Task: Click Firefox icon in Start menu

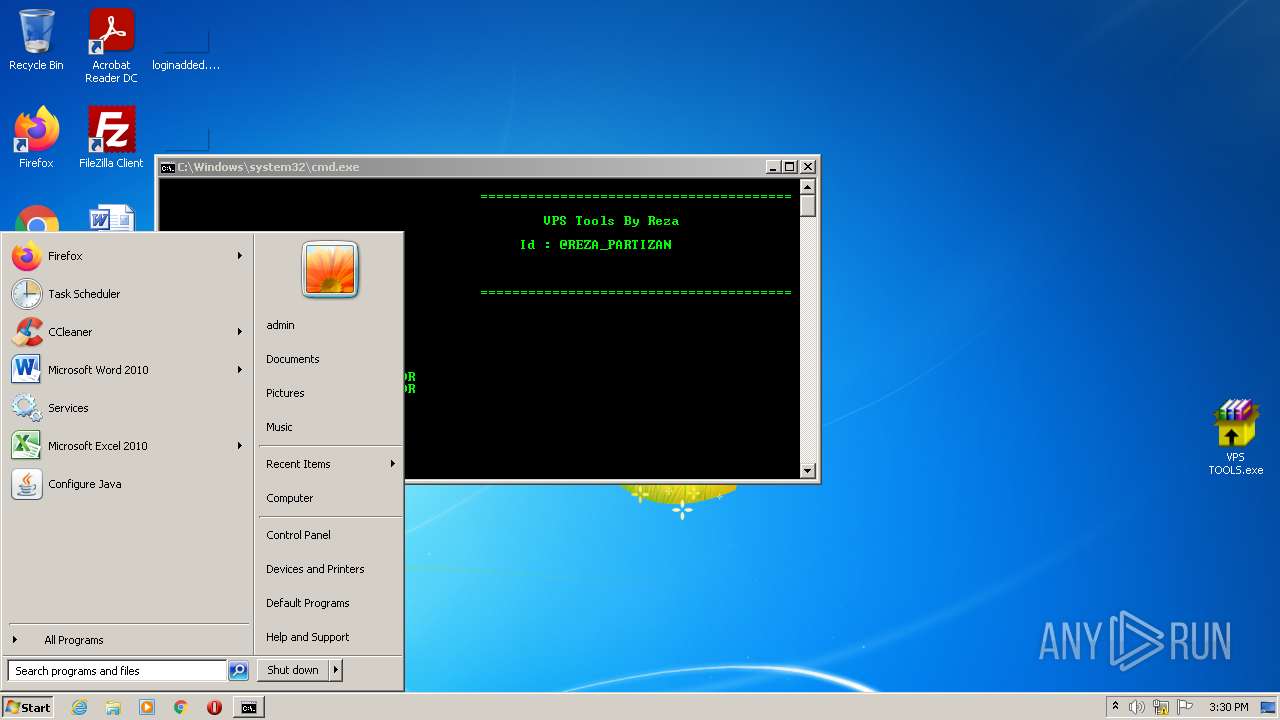Action: coord(27,256)
